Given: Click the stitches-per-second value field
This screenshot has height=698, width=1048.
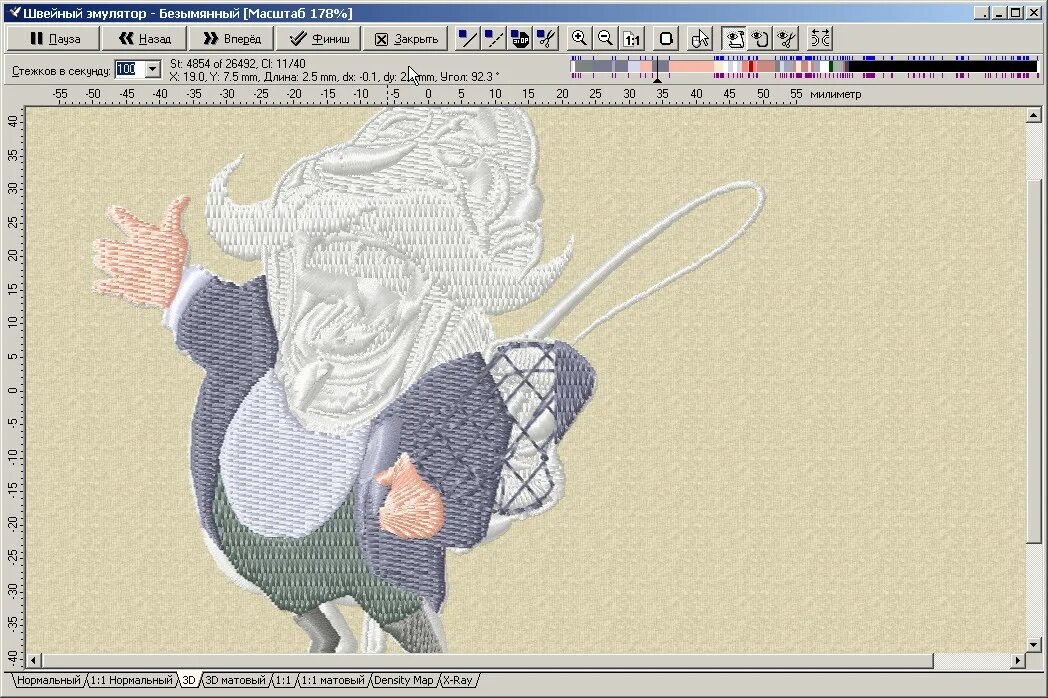Looking at the screenshot, I should [130, 69].
